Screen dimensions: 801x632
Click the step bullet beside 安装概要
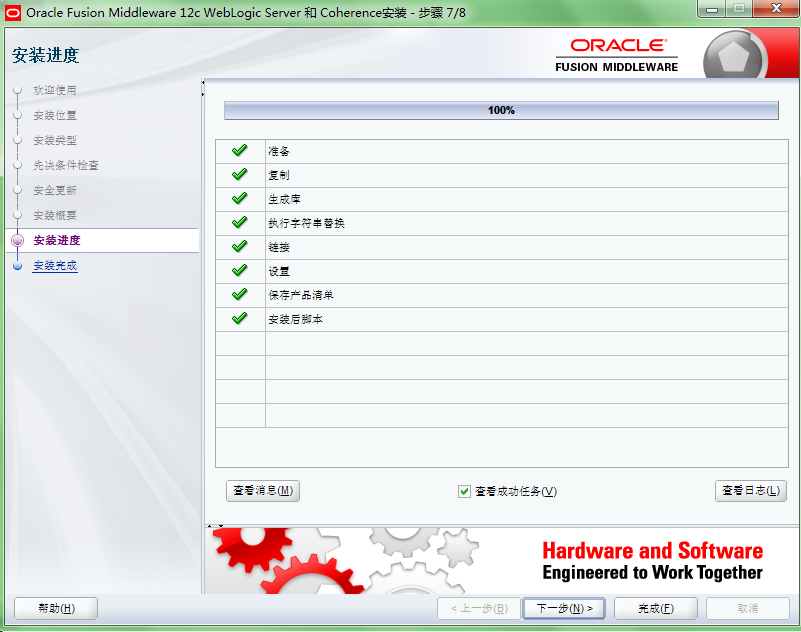pos(18,215)
